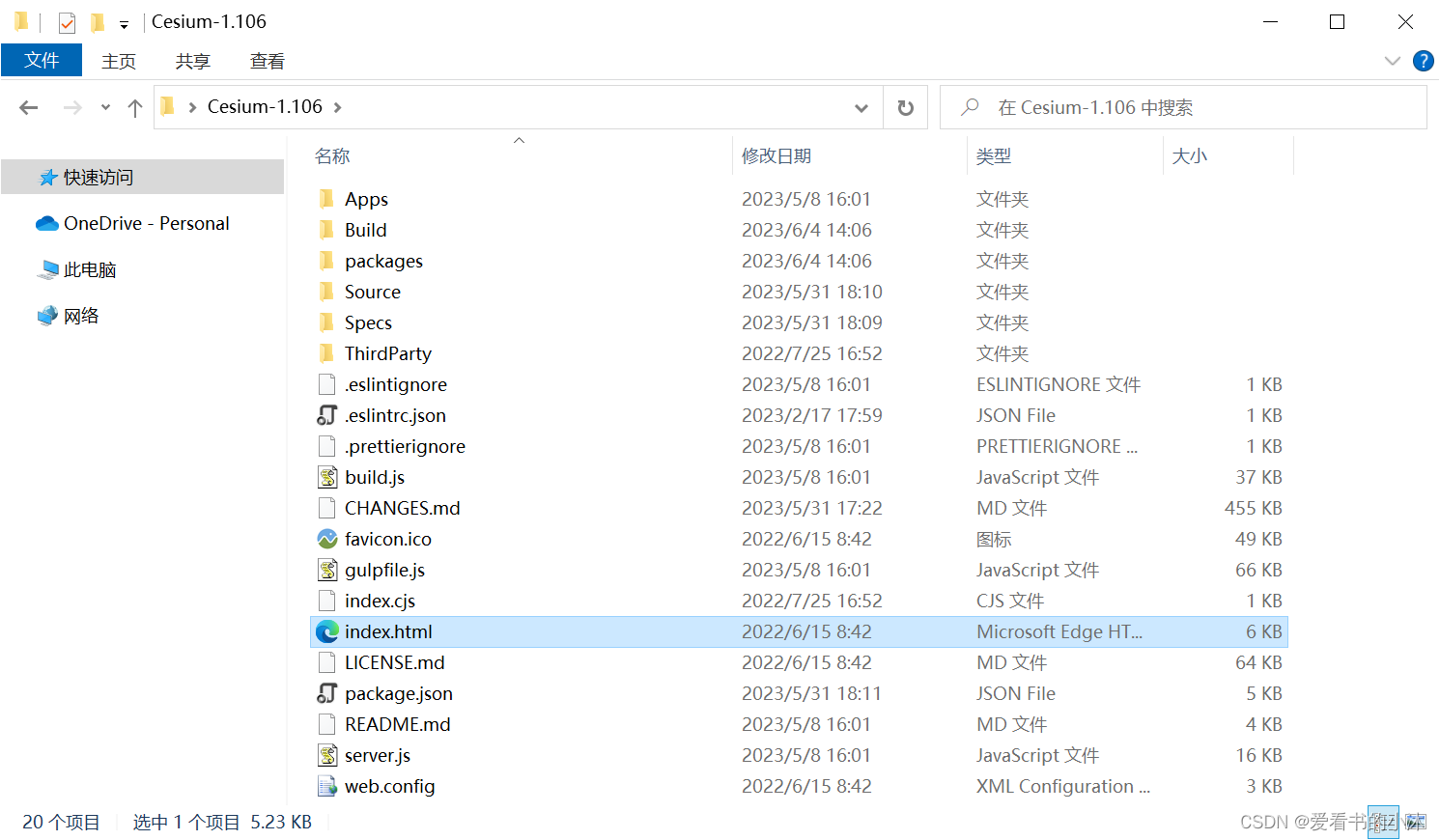Viewport: 1440px width, 840px height.
Task: Expand the ribbon with the chevron
Action: (1392, 61)
